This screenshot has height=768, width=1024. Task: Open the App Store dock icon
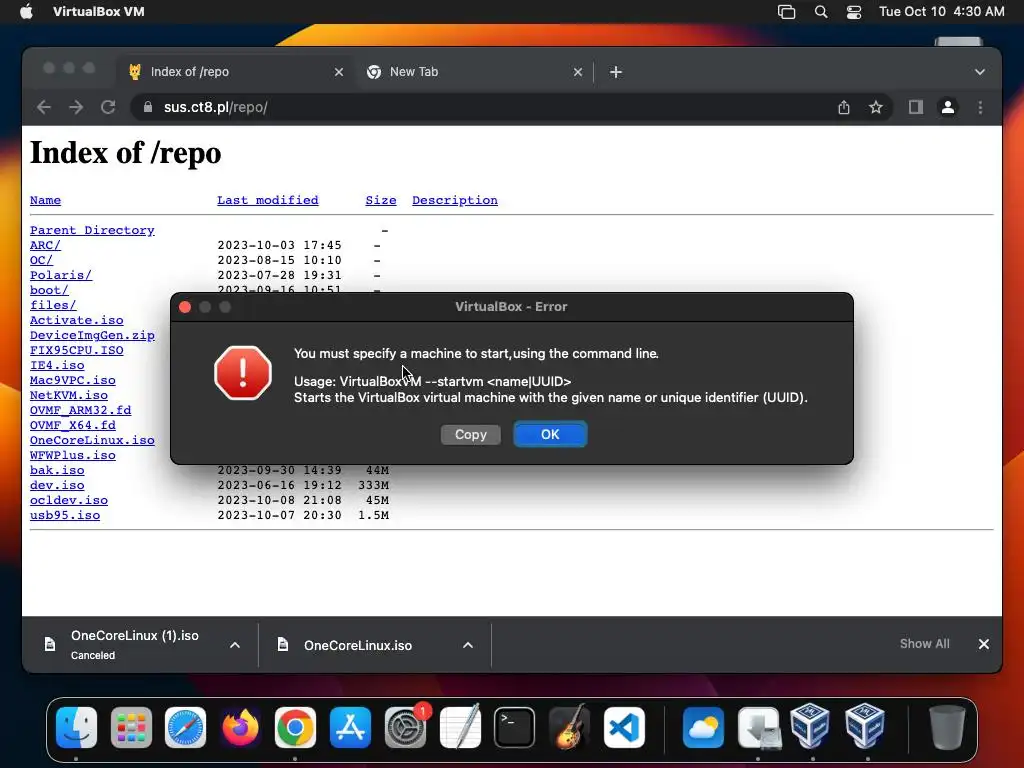(350, 727)
